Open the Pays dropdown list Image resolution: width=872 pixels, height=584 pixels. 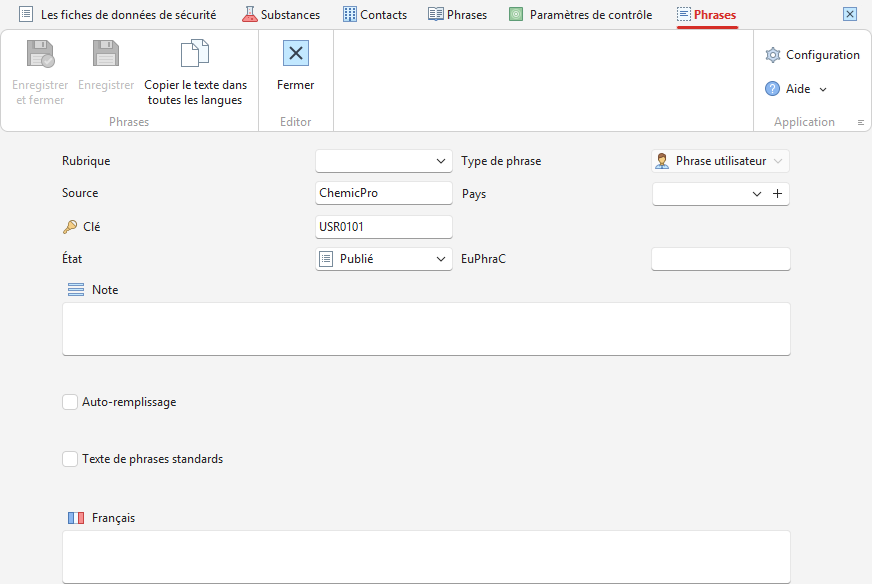756,194
